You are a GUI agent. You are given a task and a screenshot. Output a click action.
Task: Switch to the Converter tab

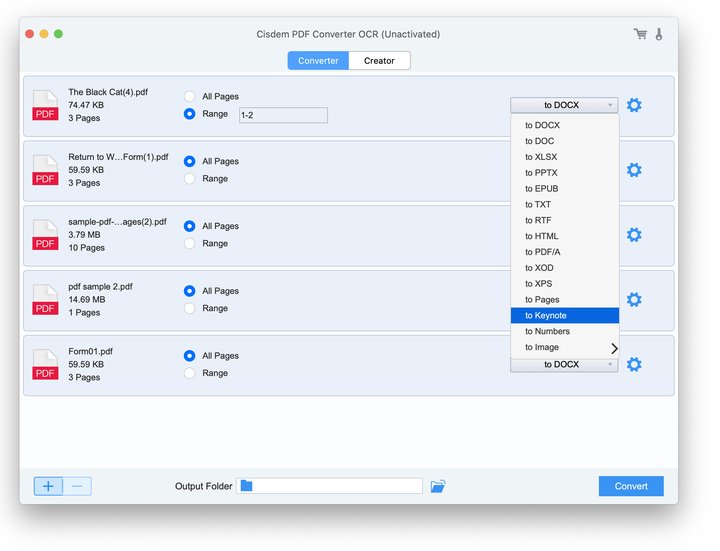pos(318,61)
